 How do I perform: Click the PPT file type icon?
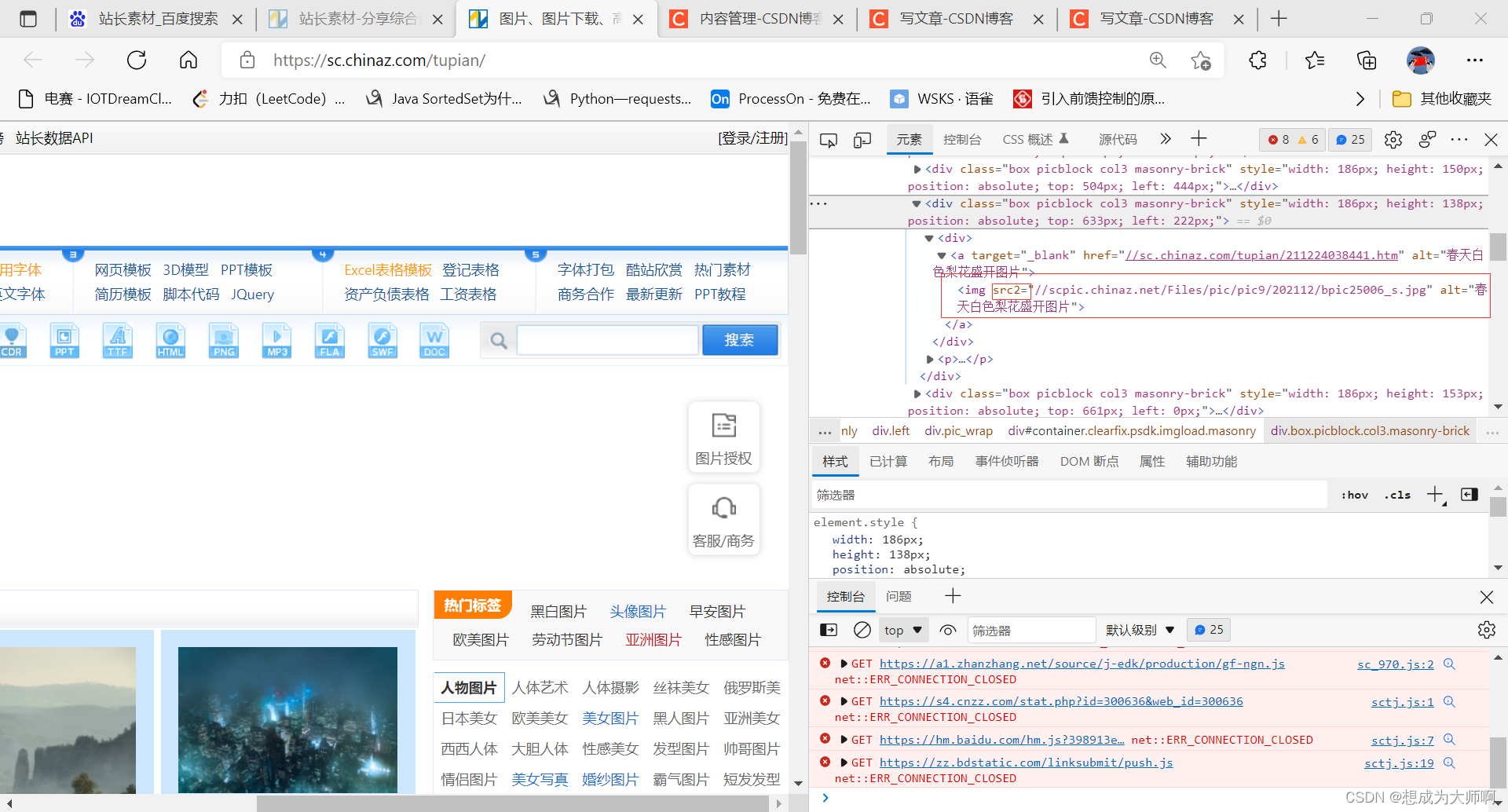(64, 340)
